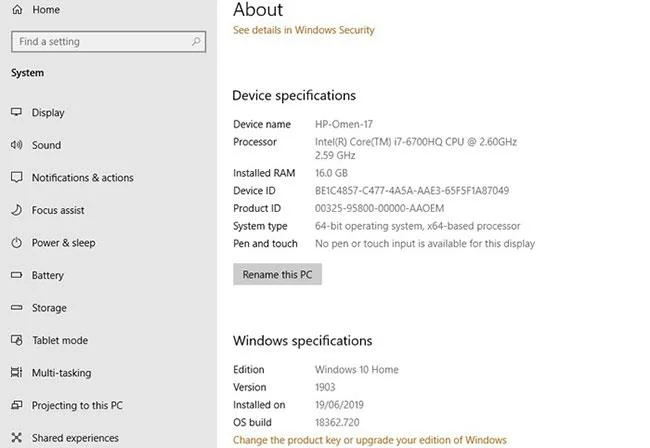Click the Multi-tasking icon
This screenshot has width=650, height=448.
click(x=17, y=372)
